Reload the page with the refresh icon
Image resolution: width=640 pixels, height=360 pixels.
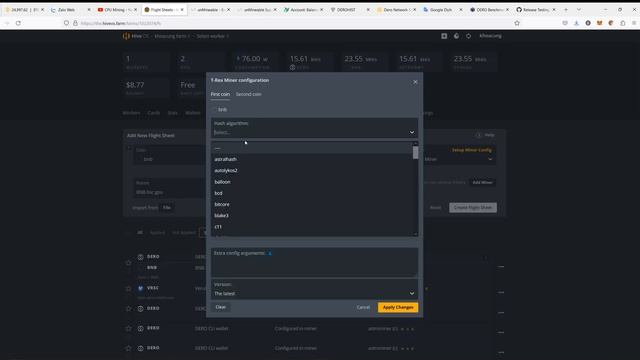pos(18,23)
